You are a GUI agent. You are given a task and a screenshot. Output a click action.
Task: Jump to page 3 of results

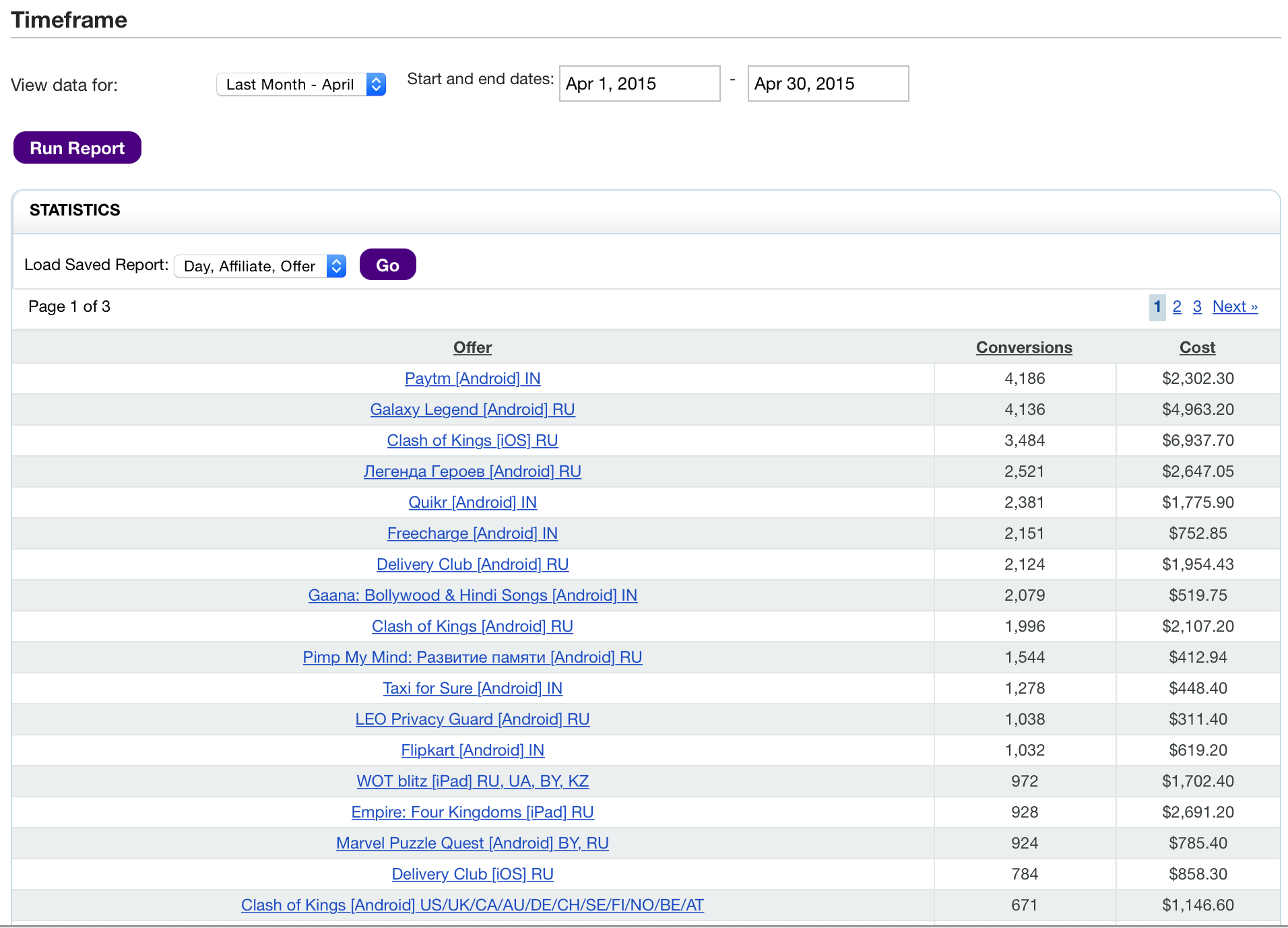[1197, 307]
